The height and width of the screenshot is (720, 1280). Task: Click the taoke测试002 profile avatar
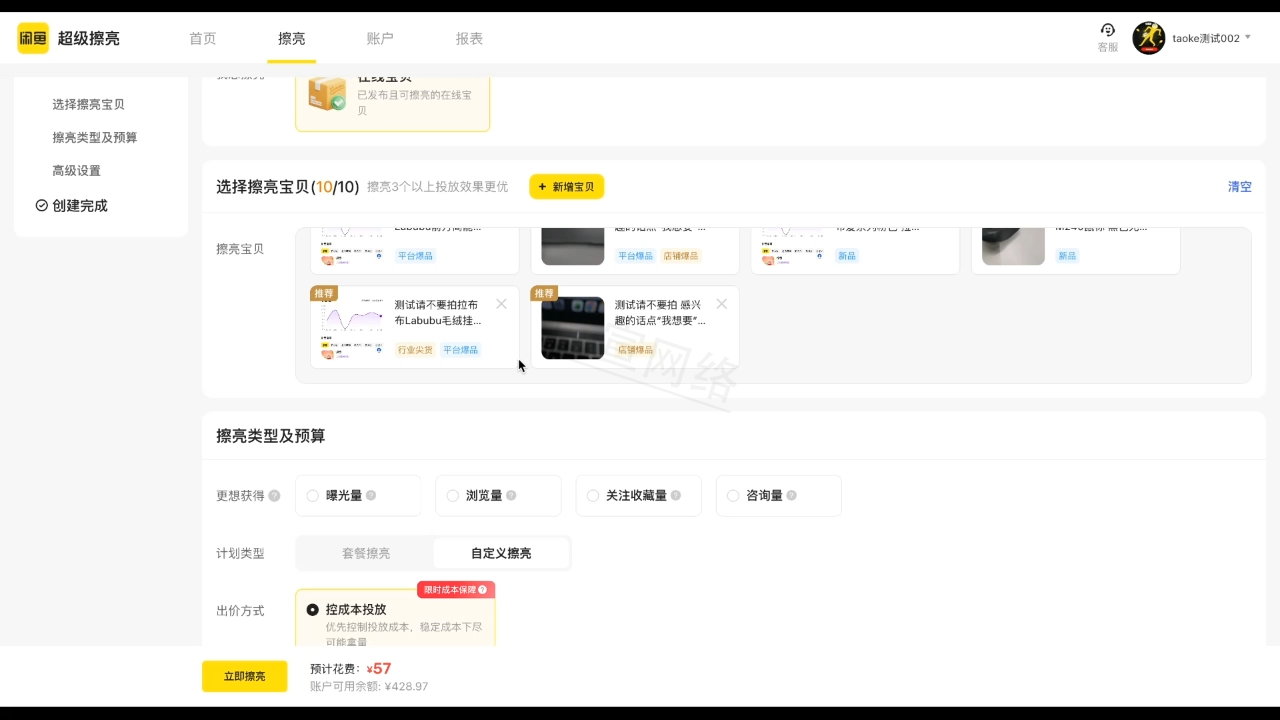[1148, 38]
